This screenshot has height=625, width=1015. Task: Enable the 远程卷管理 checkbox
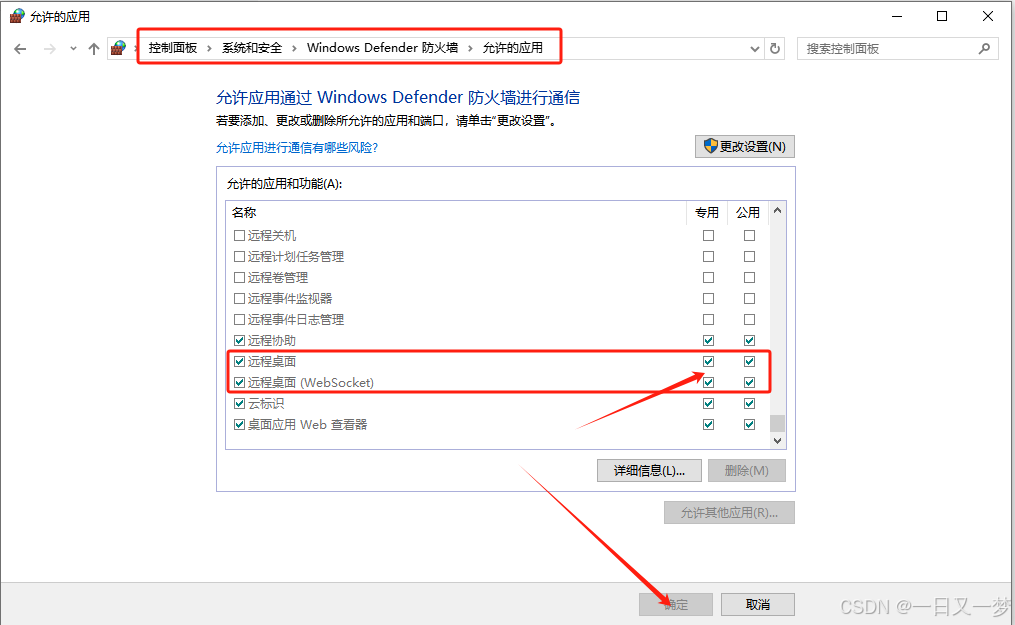click(240, 278)
